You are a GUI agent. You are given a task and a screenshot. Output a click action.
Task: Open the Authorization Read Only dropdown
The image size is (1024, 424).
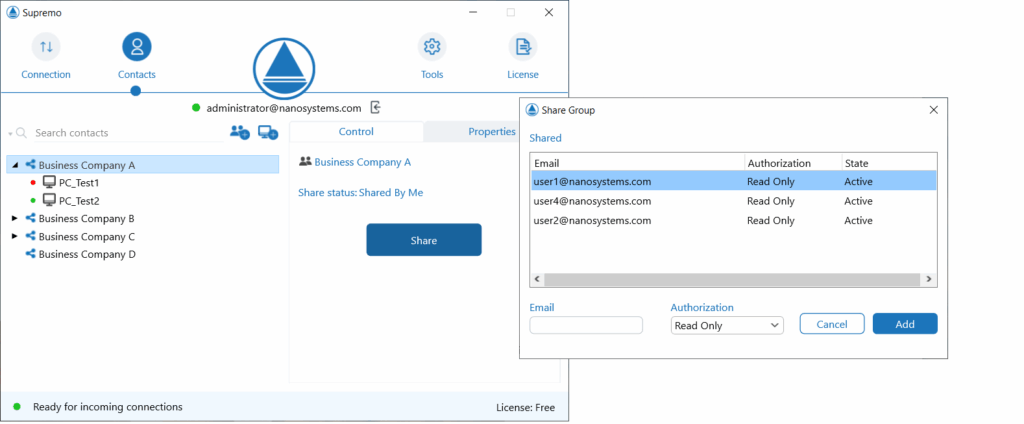727,325
